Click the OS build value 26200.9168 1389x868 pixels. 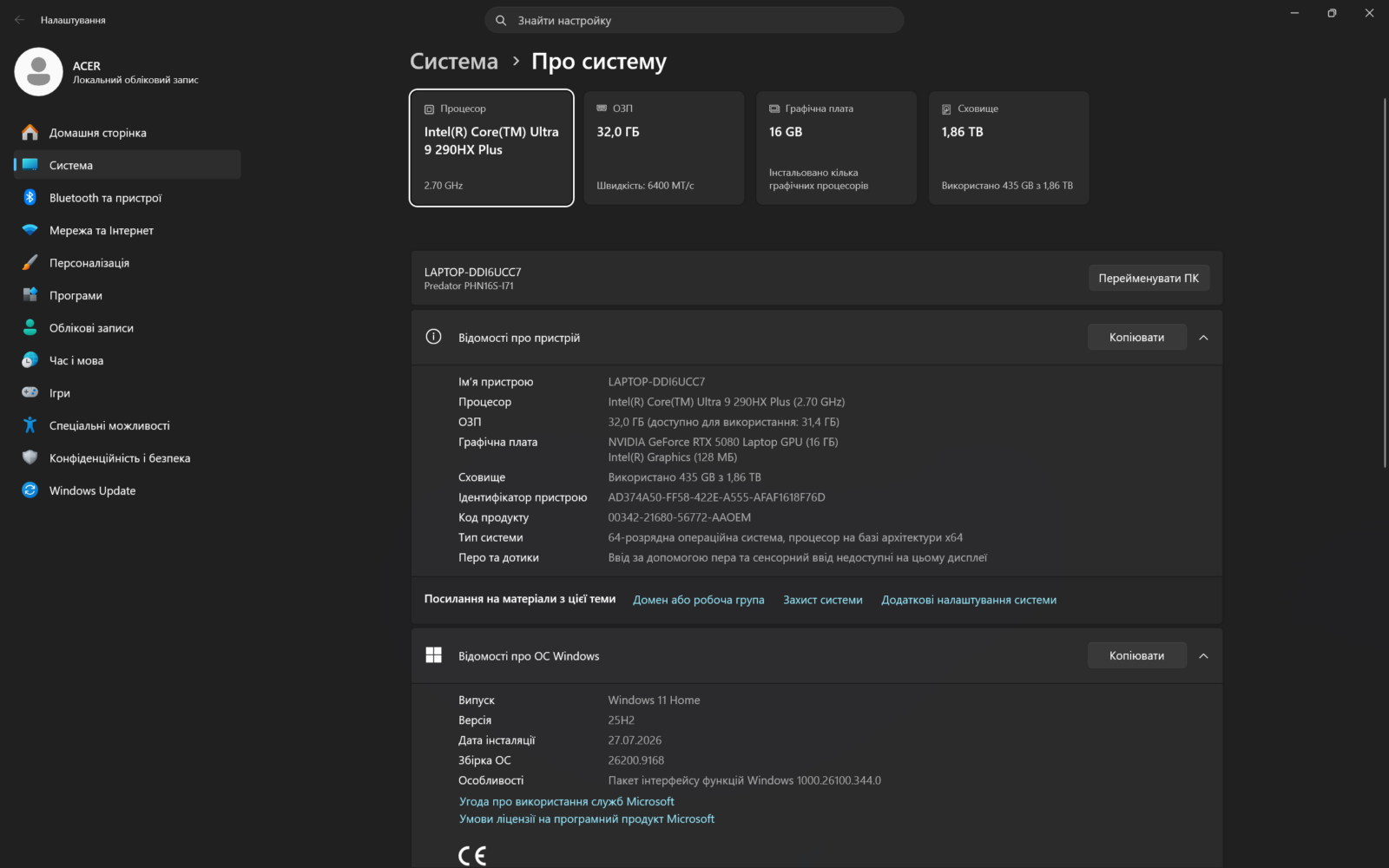pyautogui.click(x=636, y=760)
